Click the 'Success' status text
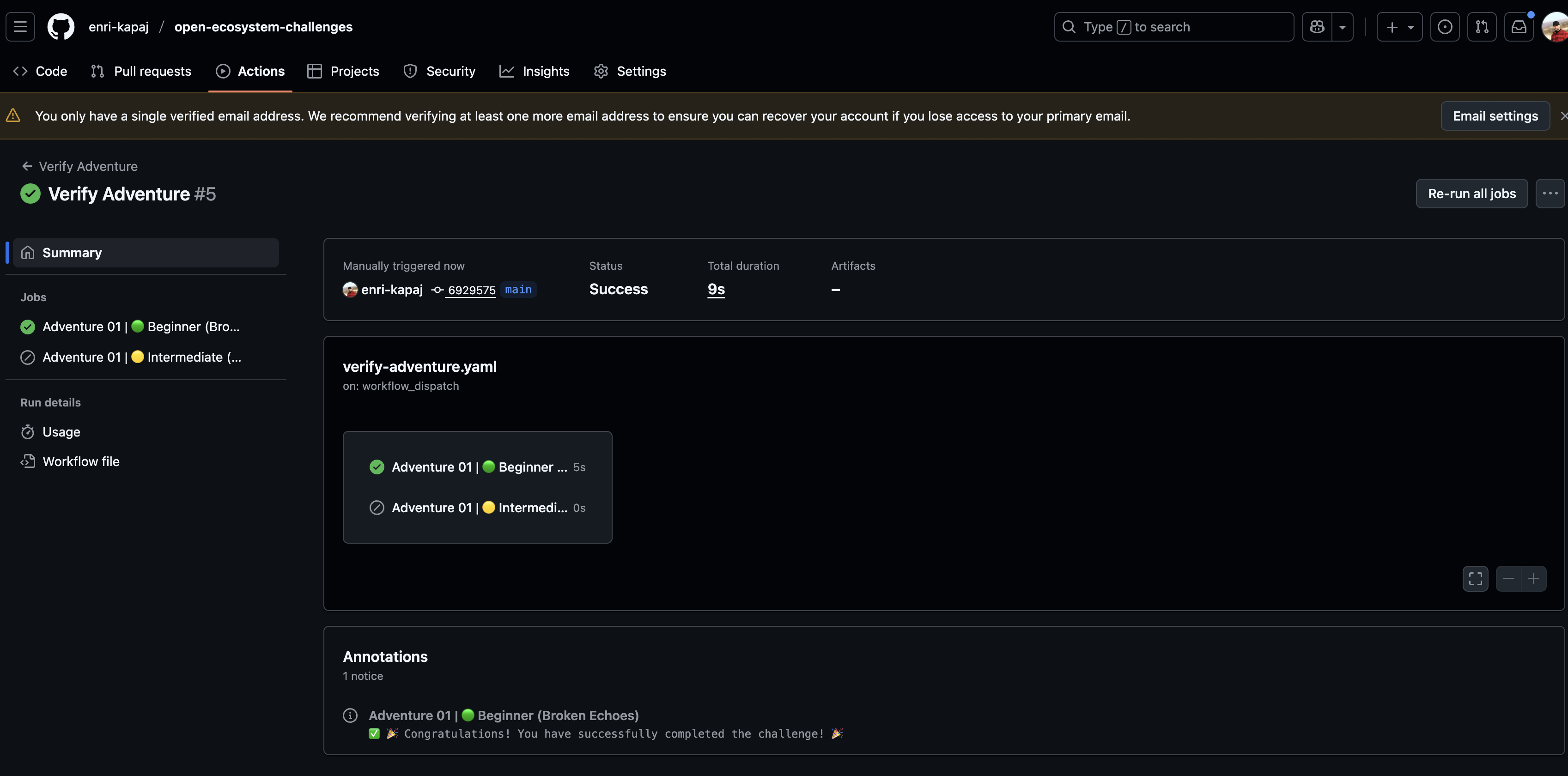The width and height of the screenshot is (1568, 776). 618,289
